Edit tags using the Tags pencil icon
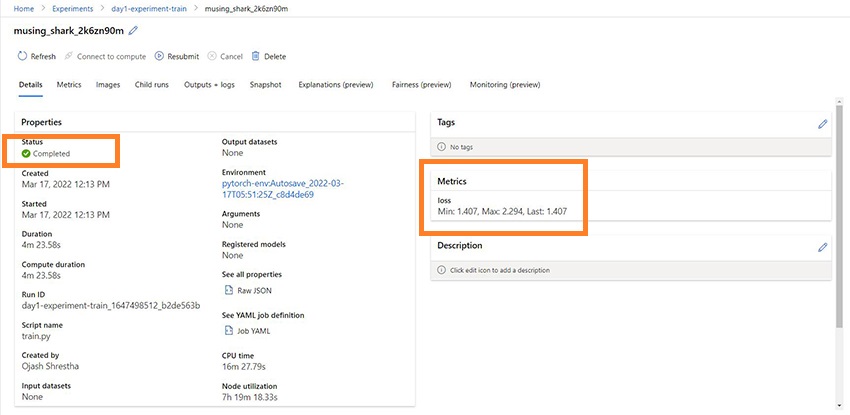The image size is (850, 415). pos(822,124)
